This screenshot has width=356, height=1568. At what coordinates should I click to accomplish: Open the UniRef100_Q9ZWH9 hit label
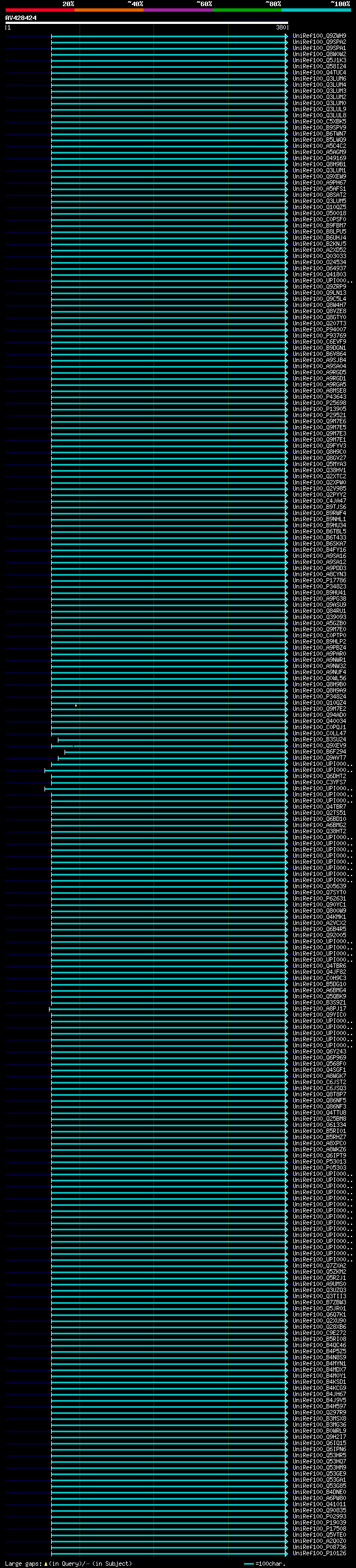pyautogui.click(x=319, y=36)
